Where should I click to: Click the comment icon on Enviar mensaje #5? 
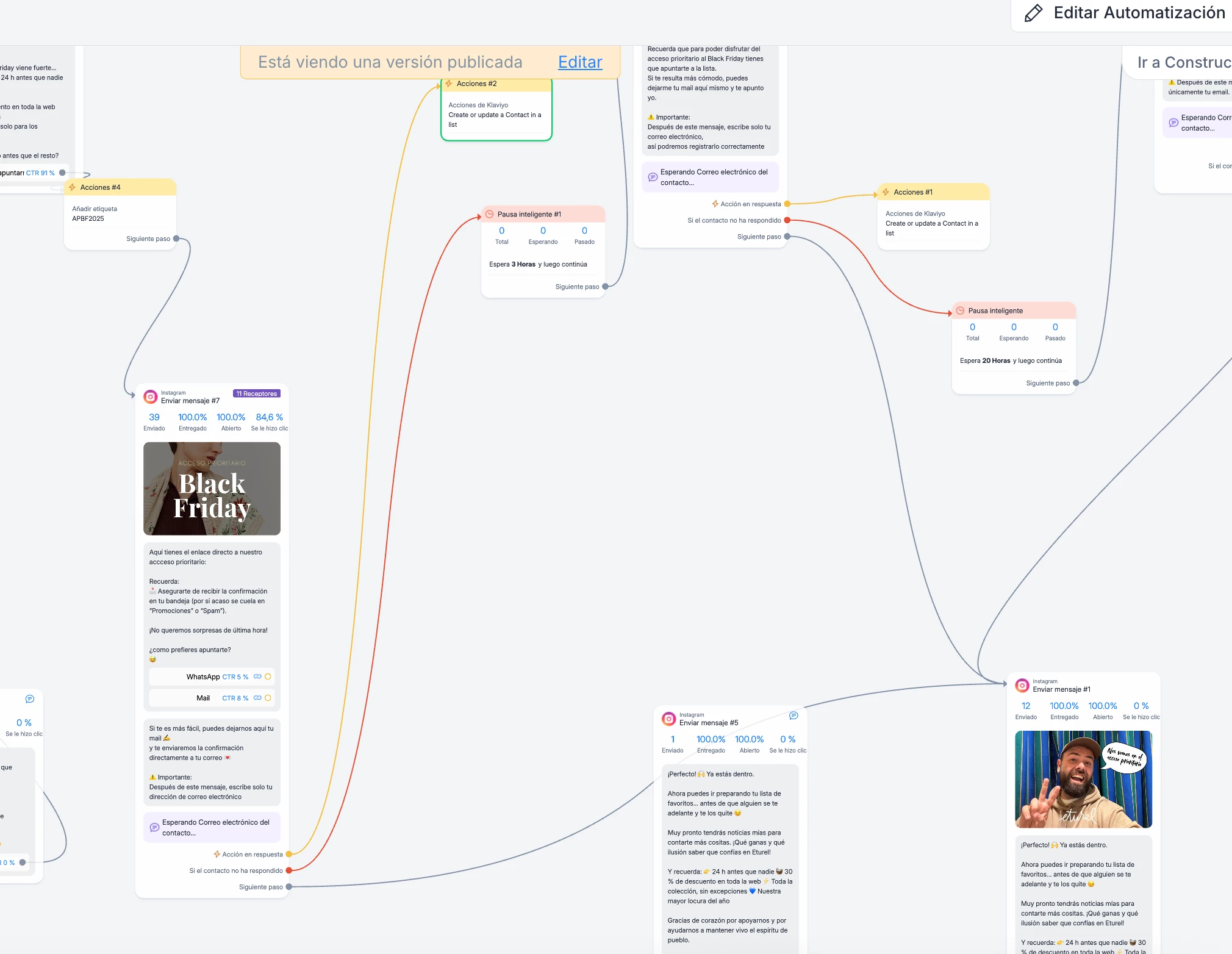coord(793,715)
